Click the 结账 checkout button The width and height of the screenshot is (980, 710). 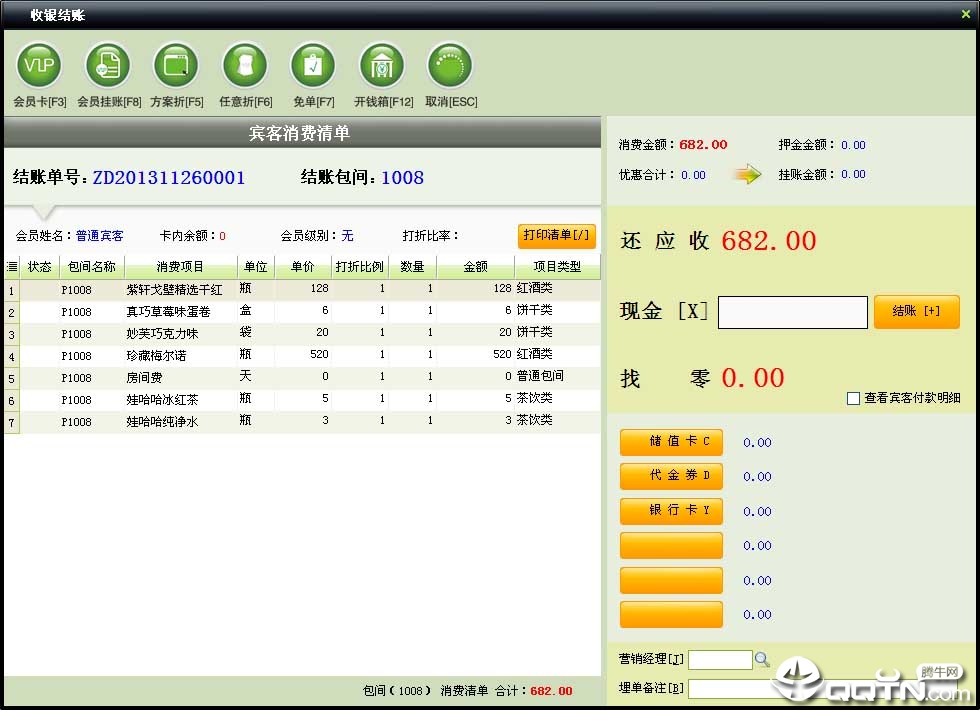(916, 311)
